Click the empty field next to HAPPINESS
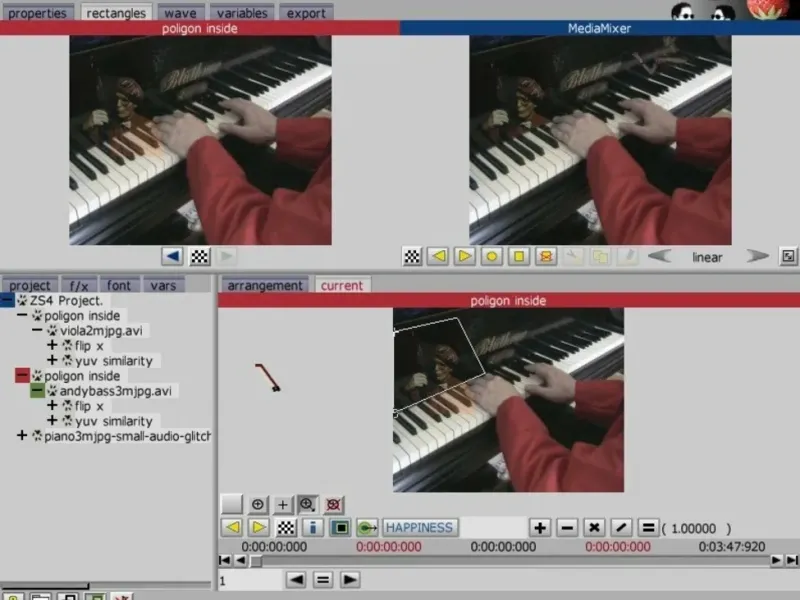The image size is (800, 600). (x=493, y=527)
